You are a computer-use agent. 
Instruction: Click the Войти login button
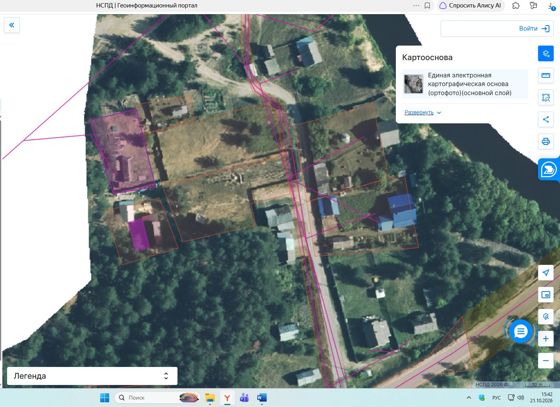(534, 28)
